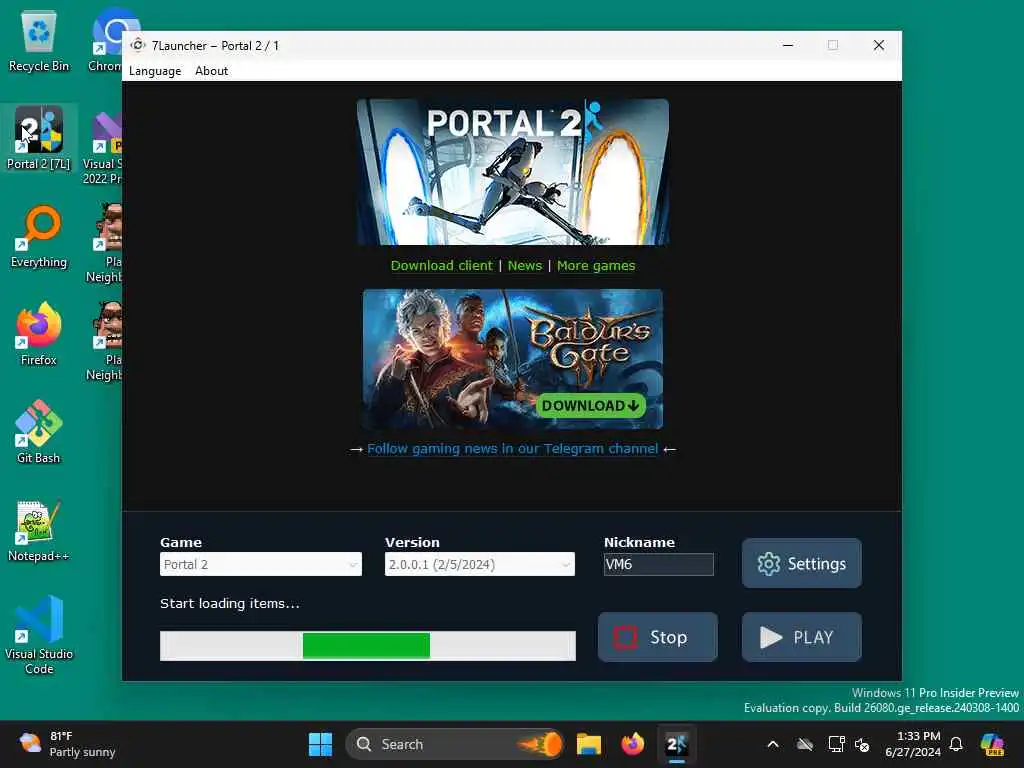Select the Chrome desktop shortcut
The image size is (1024, 768).
106,41
